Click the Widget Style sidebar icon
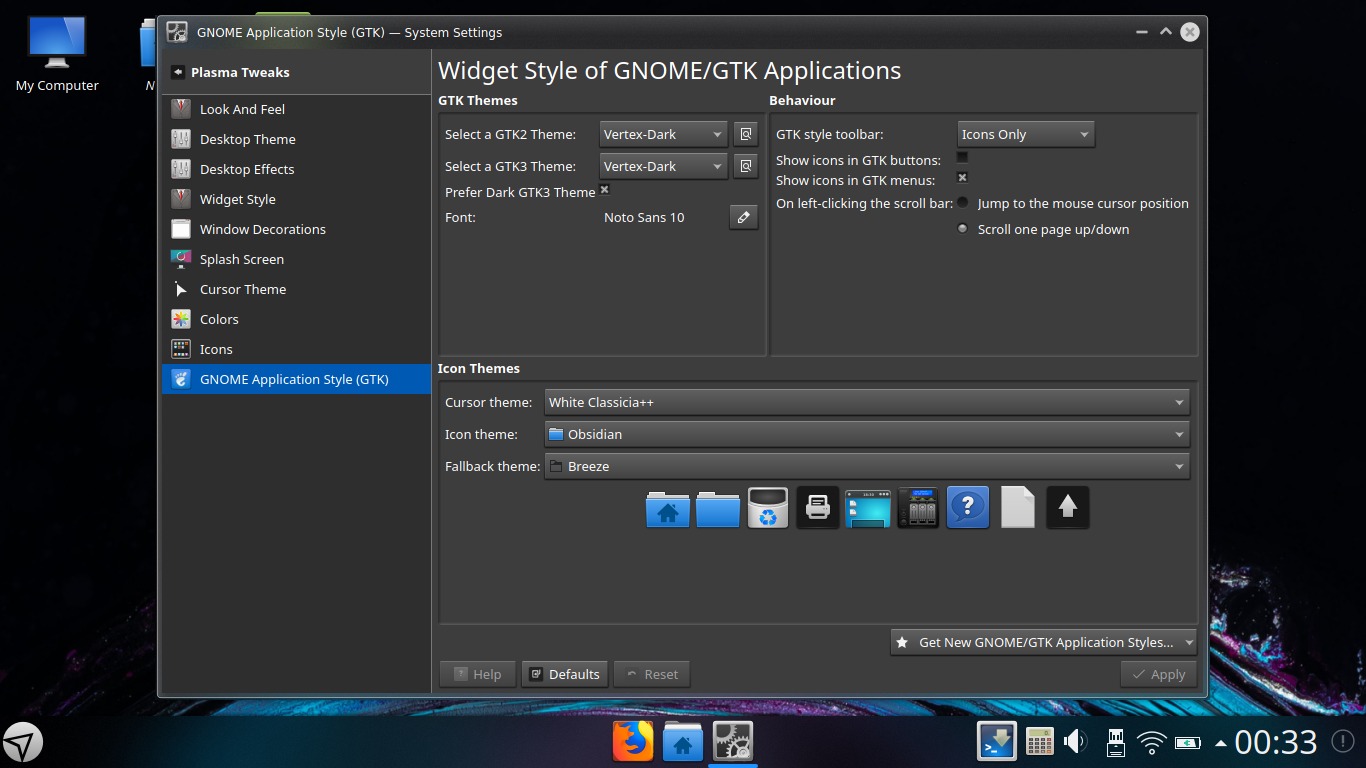This screenshot has width=1366, height=768. (x=181, y=199)
